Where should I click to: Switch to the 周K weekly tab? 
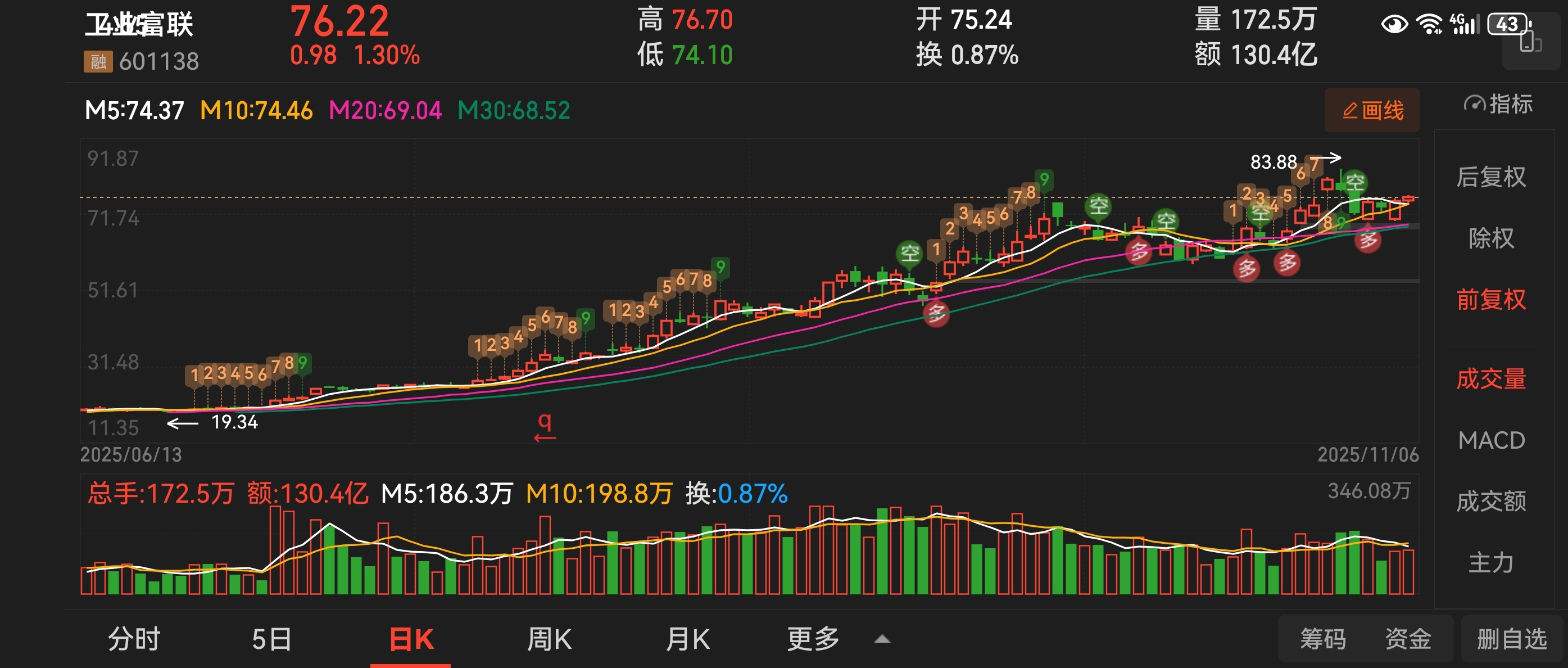pos(549,639)
